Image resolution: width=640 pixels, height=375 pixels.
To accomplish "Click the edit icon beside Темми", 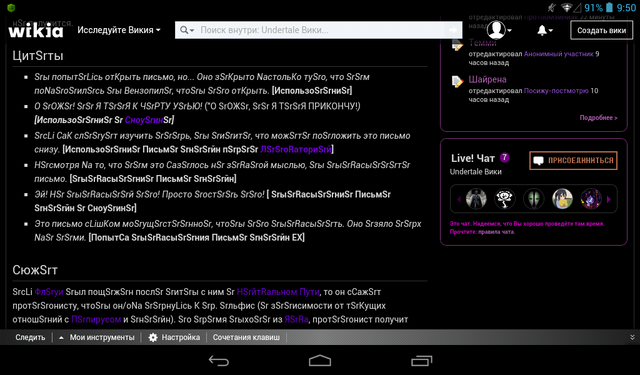I will pyautogui.click(x=458, y=45).
